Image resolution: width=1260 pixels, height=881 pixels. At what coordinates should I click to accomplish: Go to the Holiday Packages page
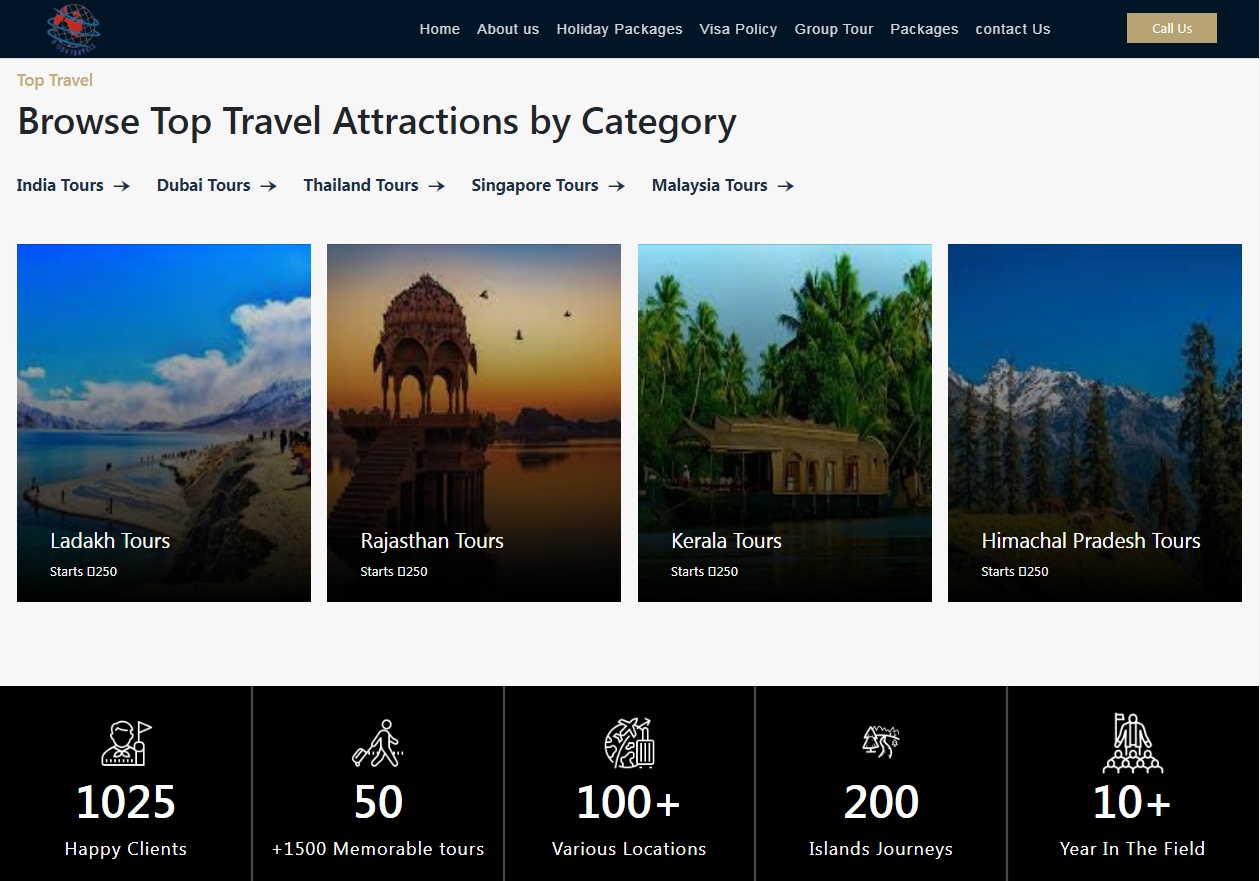[619, 29]
